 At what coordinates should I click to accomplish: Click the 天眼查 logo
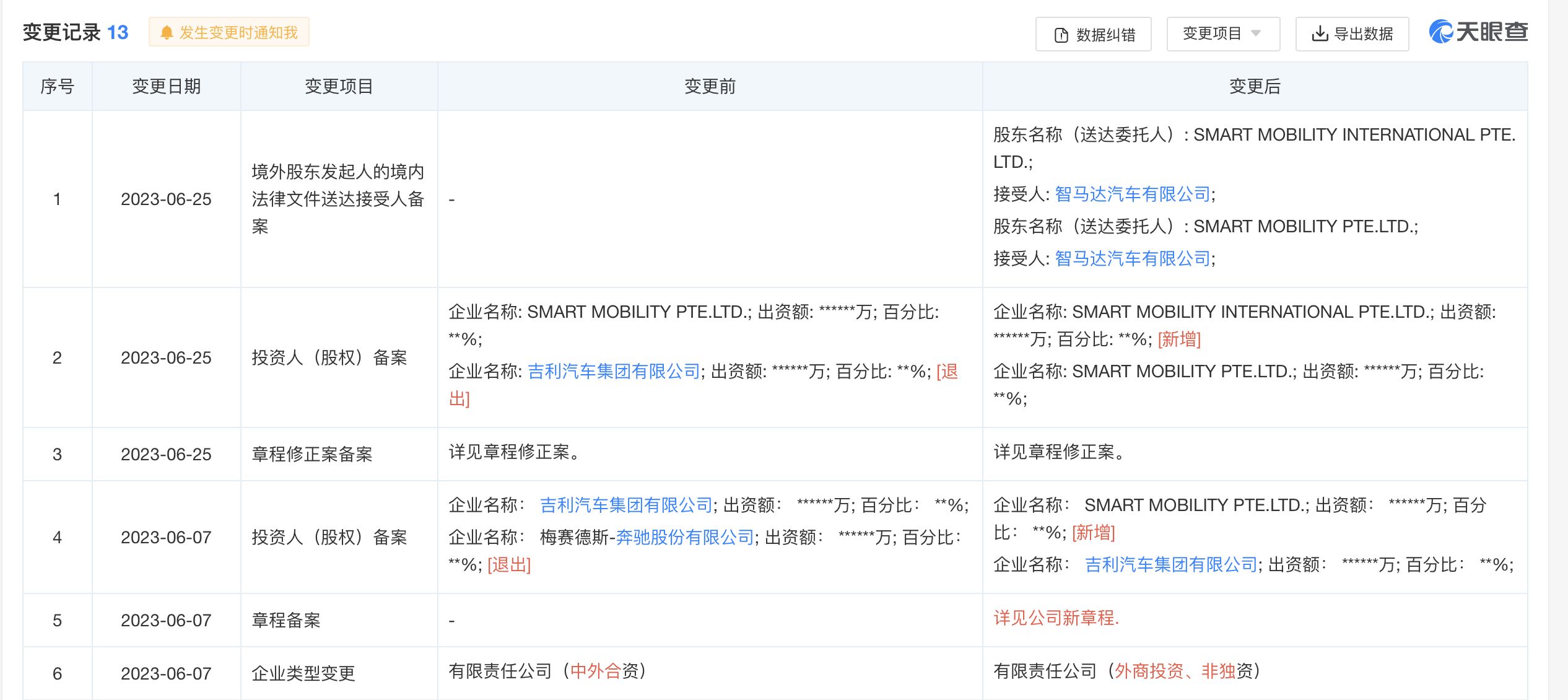(1478, 32)
